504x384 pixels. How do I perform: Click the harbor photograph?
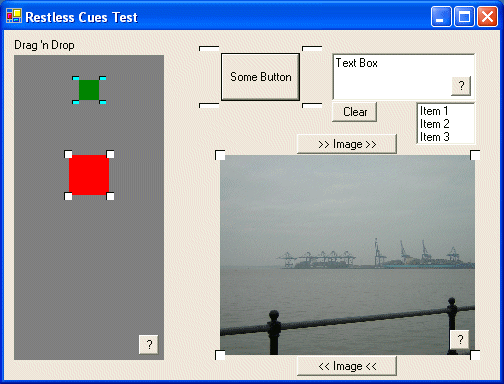coord(347,255)
